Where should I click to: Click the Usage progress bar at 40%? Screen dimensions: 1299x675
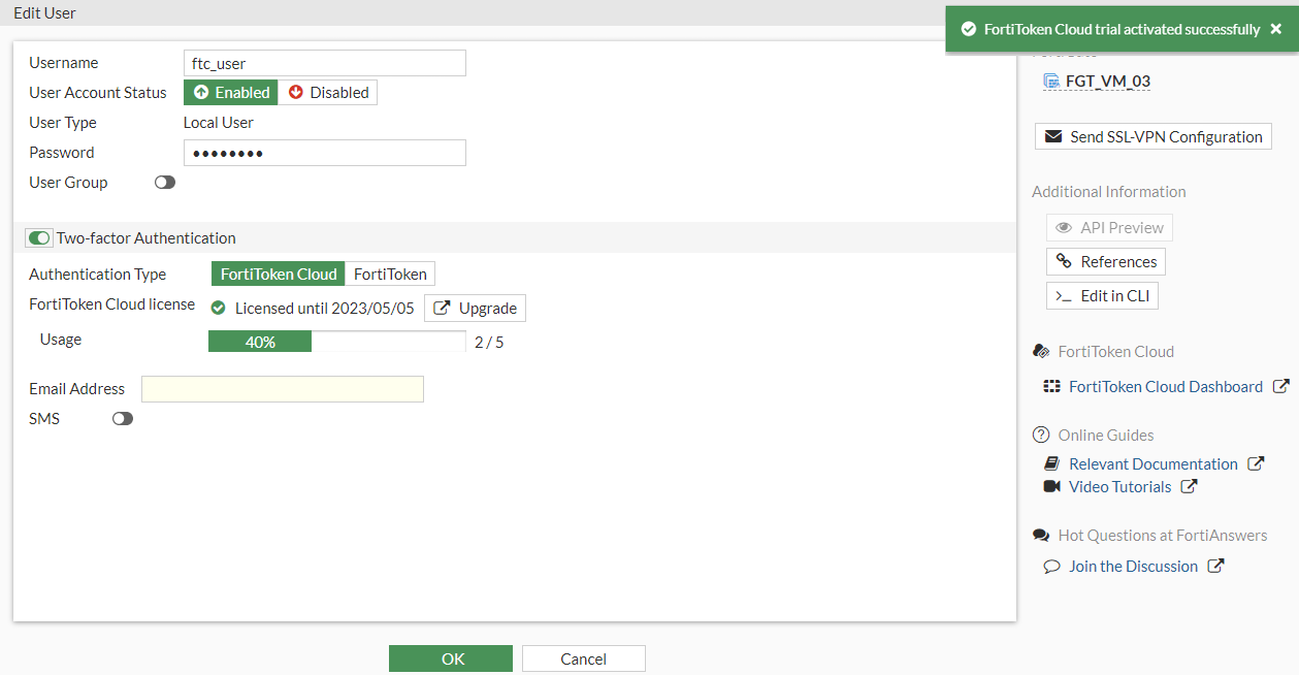[259, 341]
